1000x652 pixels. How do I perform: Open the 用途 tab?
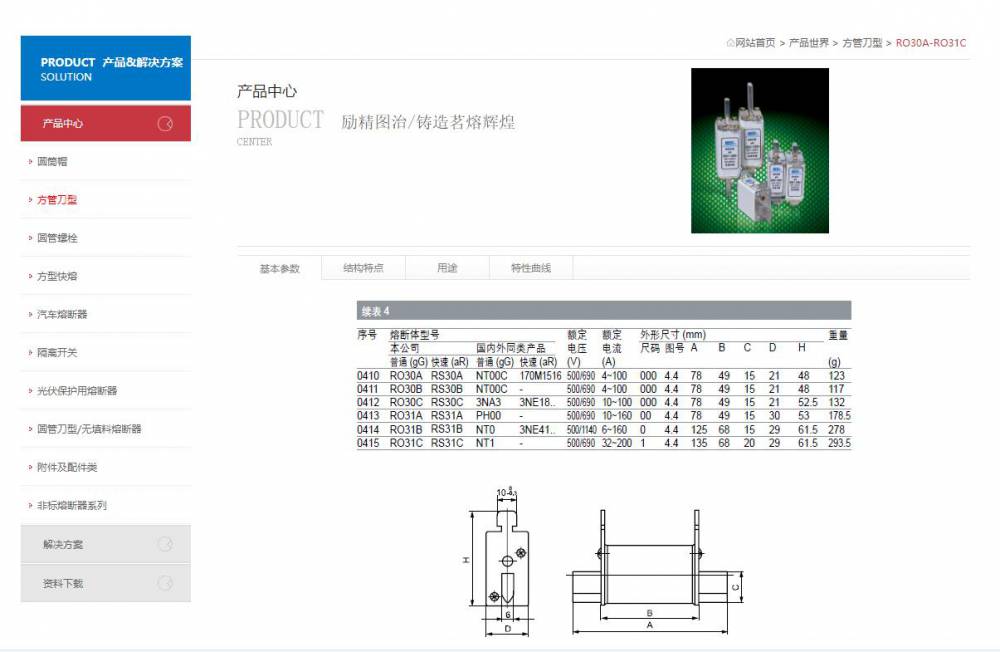[x=447, y=268]
